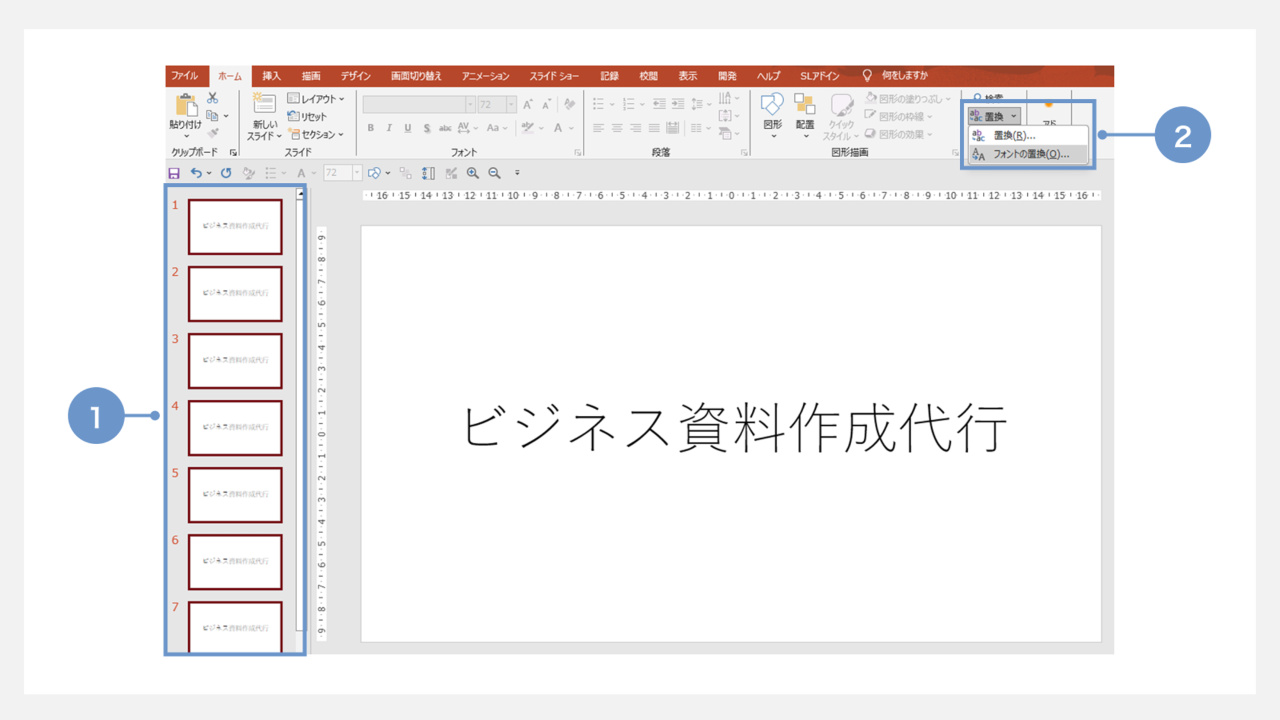The width and height of the screenshot is (1280, 720).
Task: Click the Font Color (A) button
Action: pyautogui.click(x=559, y=128)
